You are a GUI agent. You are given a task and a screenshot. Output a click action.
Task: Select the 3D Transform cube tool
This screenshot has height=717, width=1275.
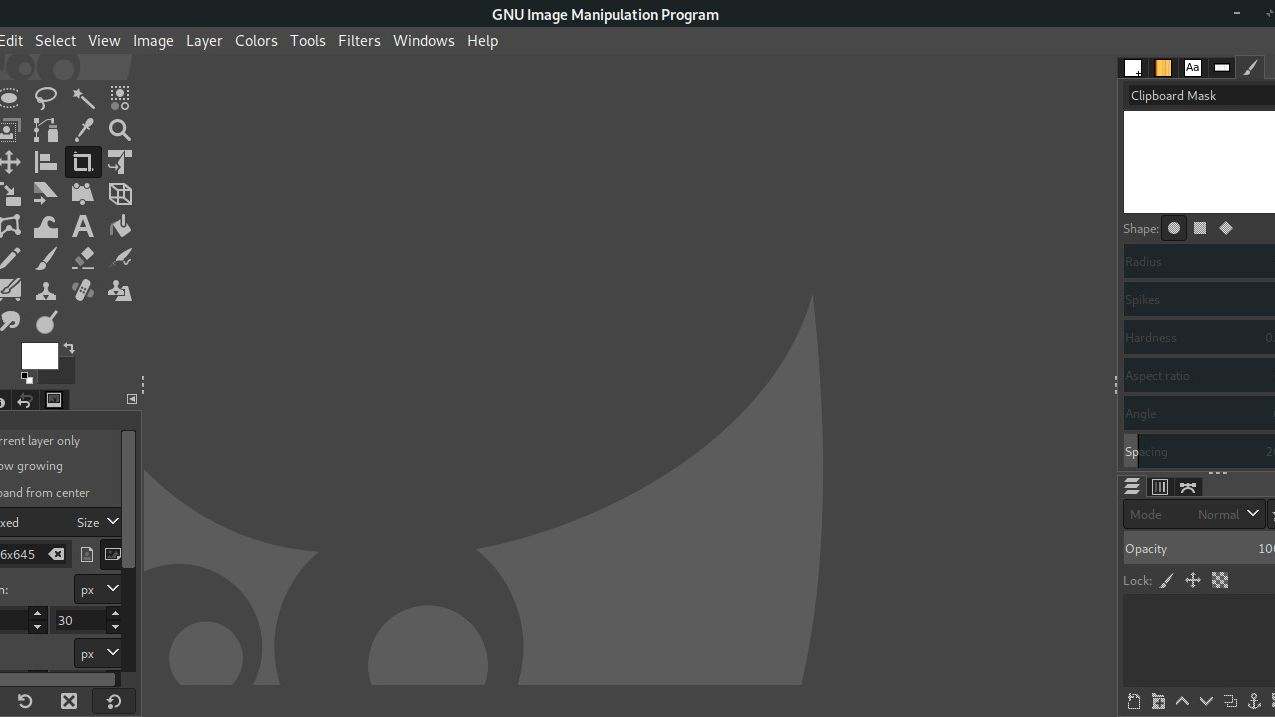click(120, 194)
